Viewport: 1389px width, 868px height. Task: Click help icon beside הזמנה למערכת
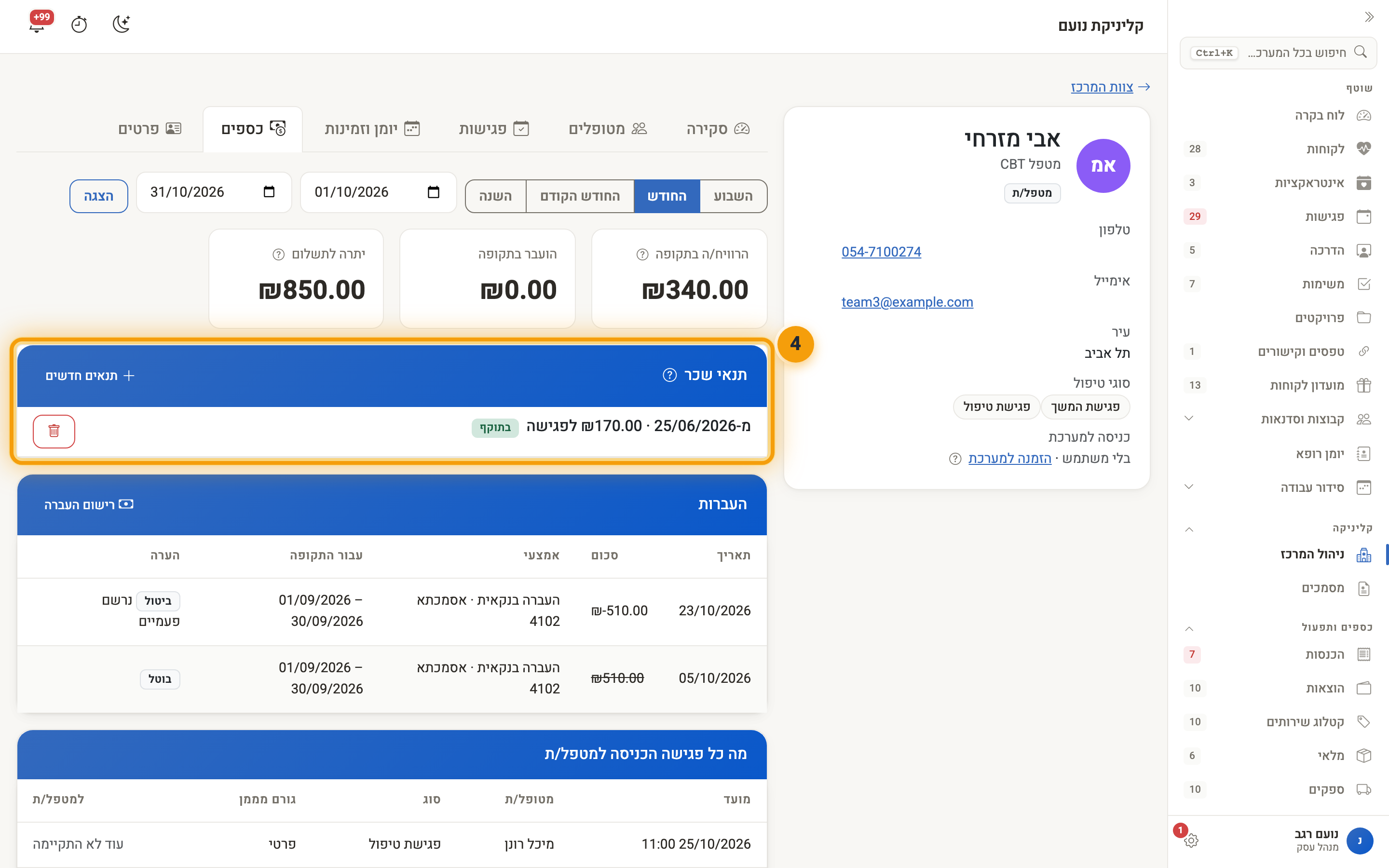pyautogui.click(x=955, y=459)
